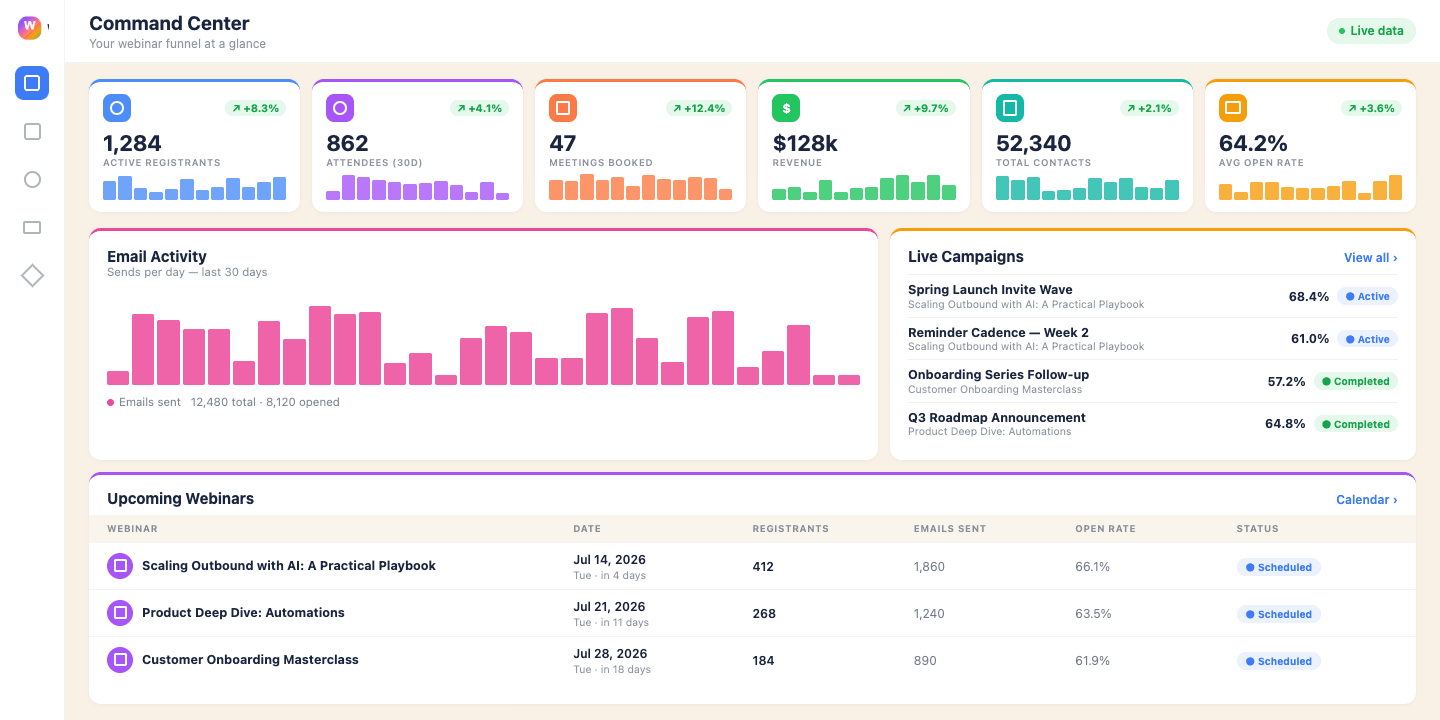Click the Scheduled status for Jul 28 webinar
Viewport: 1440px width, 720px height.
tap(1279, 661)
